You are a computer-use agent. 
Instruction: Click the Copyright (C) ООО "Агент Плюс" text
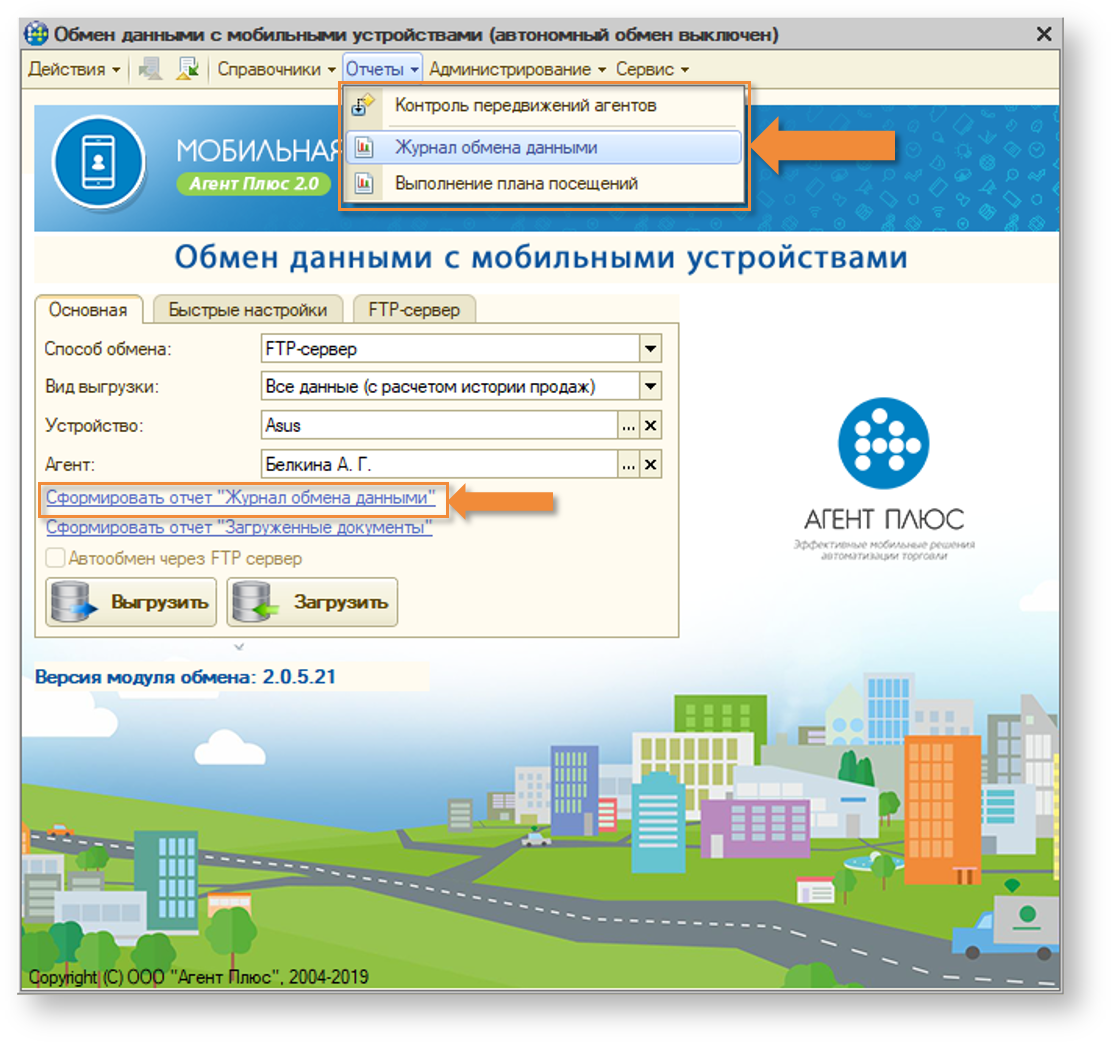(199, 977)
